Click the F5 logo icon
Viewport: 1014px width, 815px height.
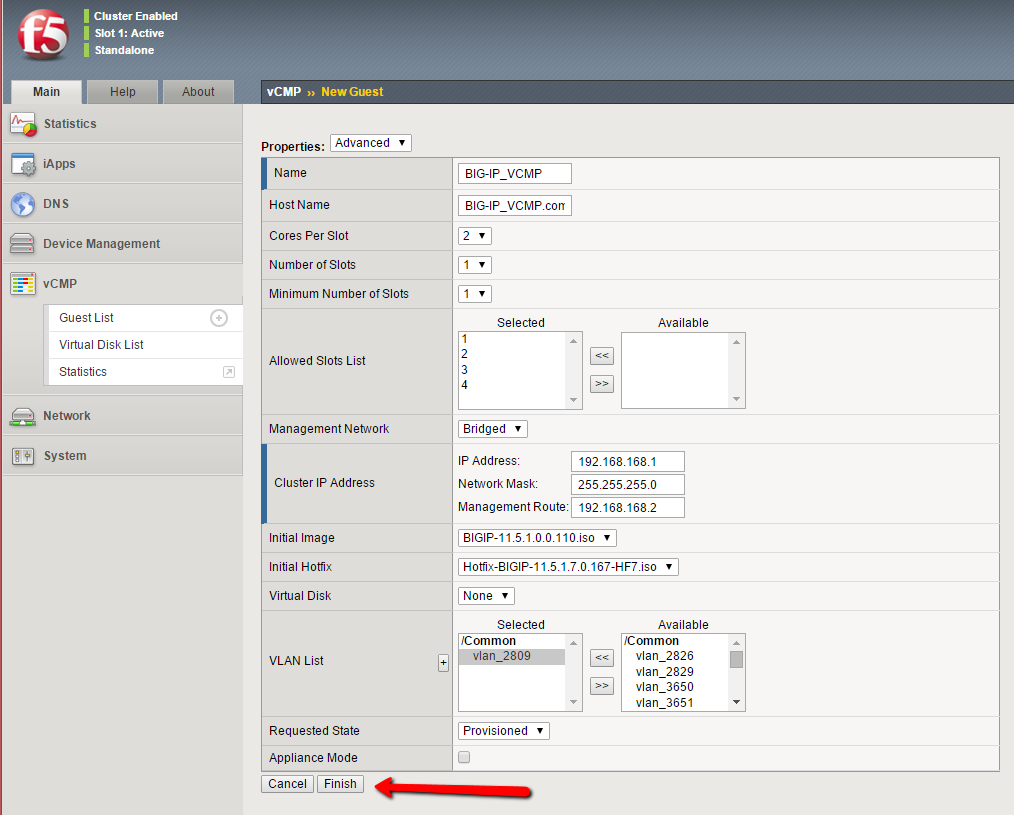tap(43, 36)
